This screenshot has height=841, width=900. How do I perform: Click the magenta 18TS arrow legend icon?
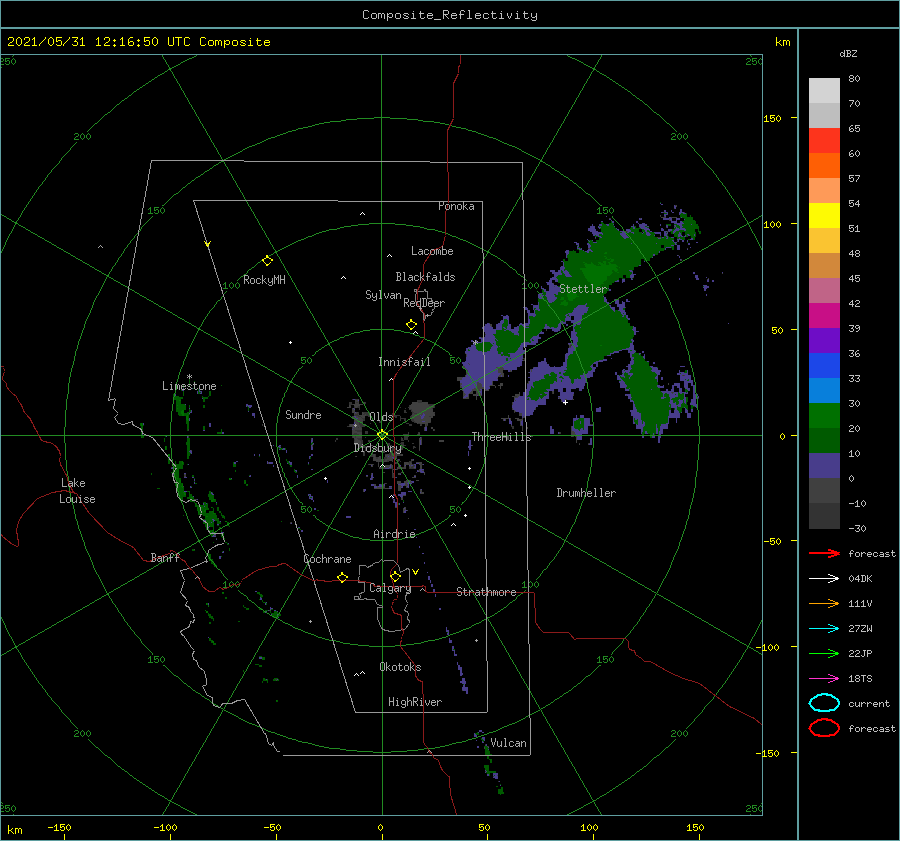(824, 679)
